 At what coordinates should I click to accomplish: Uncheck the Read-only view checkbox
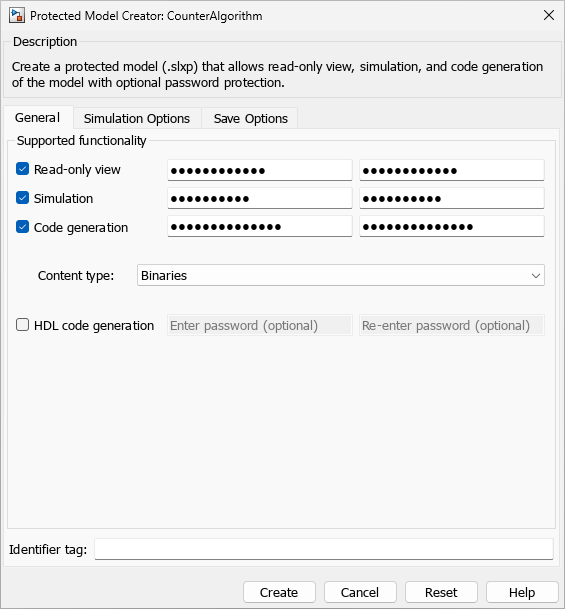(x=23, y=169)
